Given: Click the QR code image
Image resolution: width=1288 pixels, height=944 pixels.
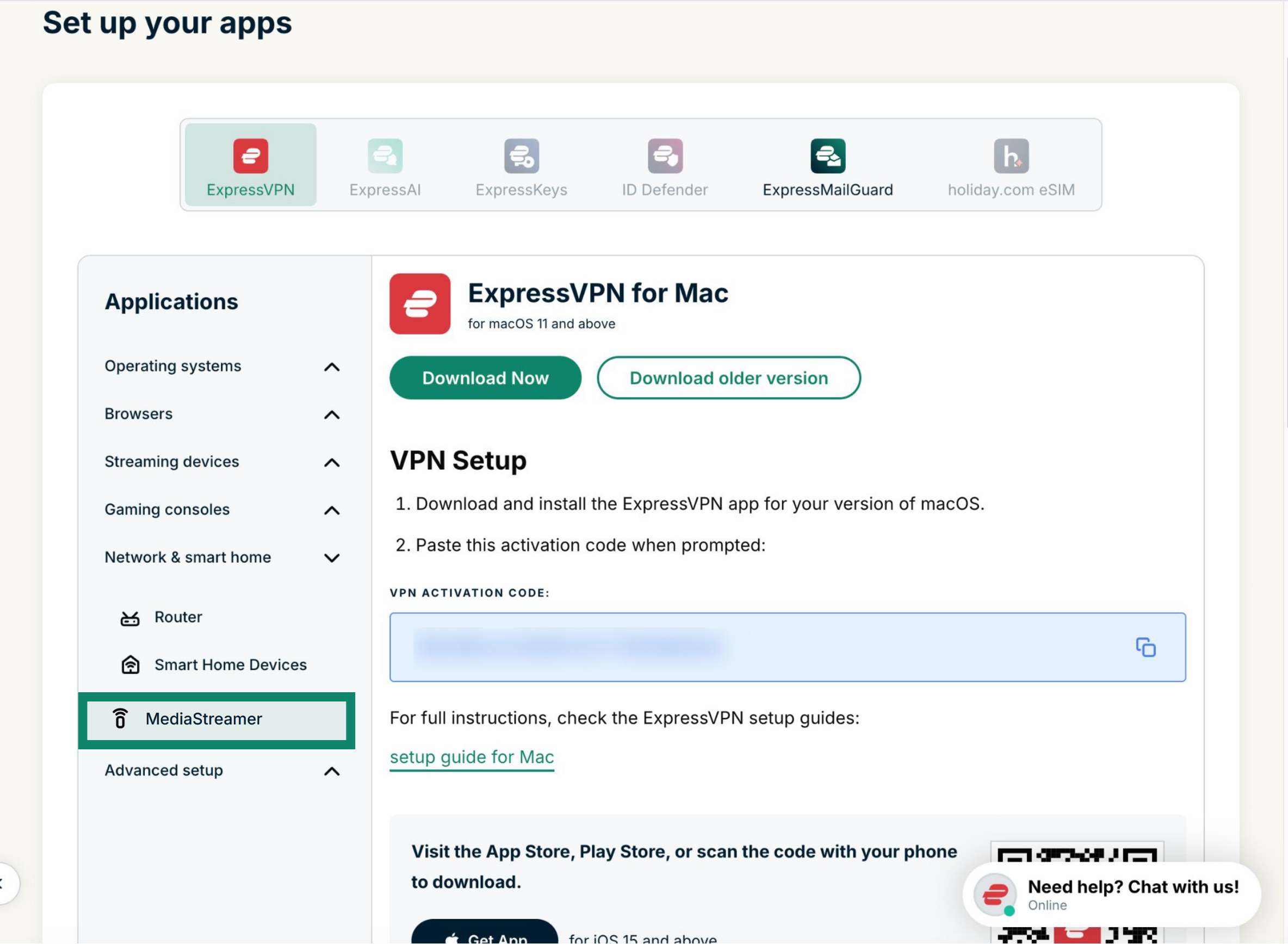Looking at the screenshot, I should pyautogui.click(x=1077, y=891).
